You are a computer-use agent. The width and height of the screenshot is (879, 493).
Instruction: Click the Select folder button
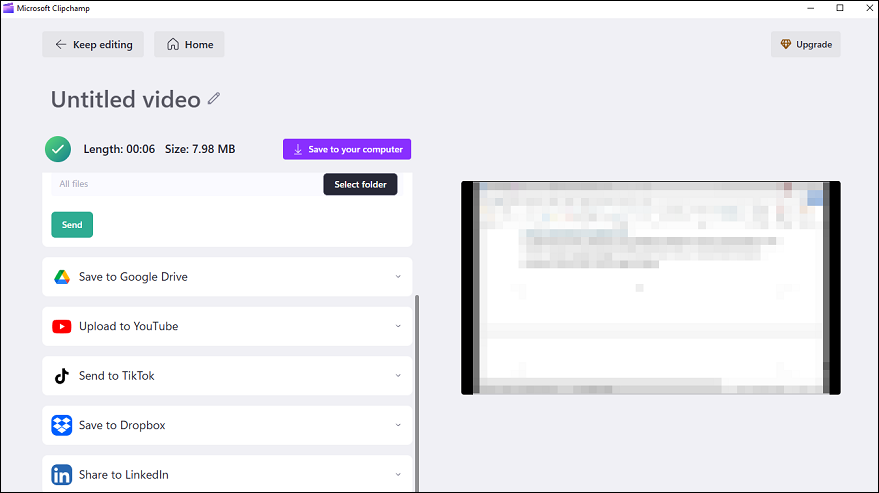360,185
